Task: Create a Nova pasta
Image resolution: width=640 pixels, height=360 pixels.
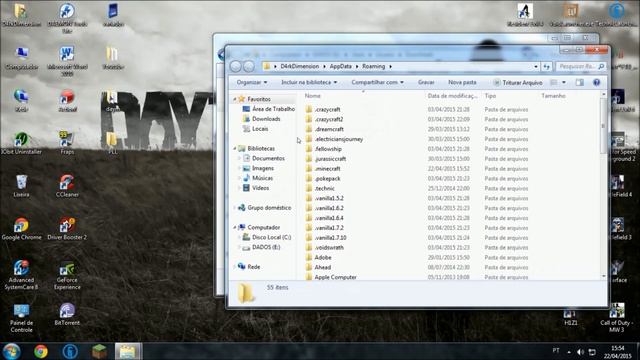Action: click(462, 82)
